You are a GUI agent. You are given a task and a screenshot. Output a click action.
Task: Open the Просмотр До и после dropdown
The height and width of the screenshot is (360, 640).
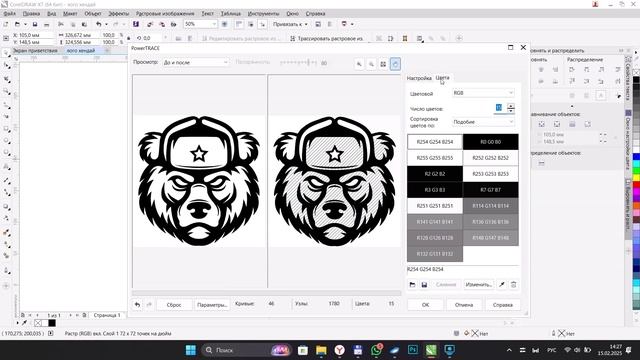[196, 62]
